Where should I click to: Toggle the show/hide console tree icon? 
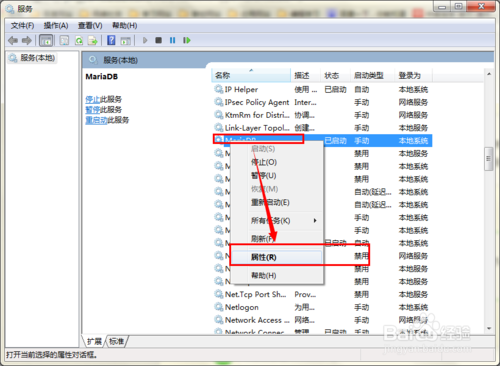pyautogui.click(x=46, y=41)
